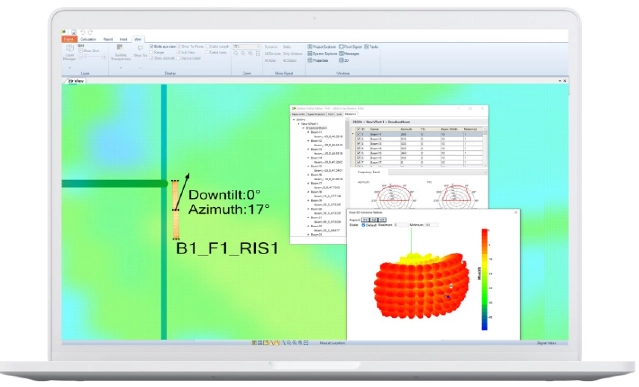Toggle the Birds eye view checkbox

[152, 47]
